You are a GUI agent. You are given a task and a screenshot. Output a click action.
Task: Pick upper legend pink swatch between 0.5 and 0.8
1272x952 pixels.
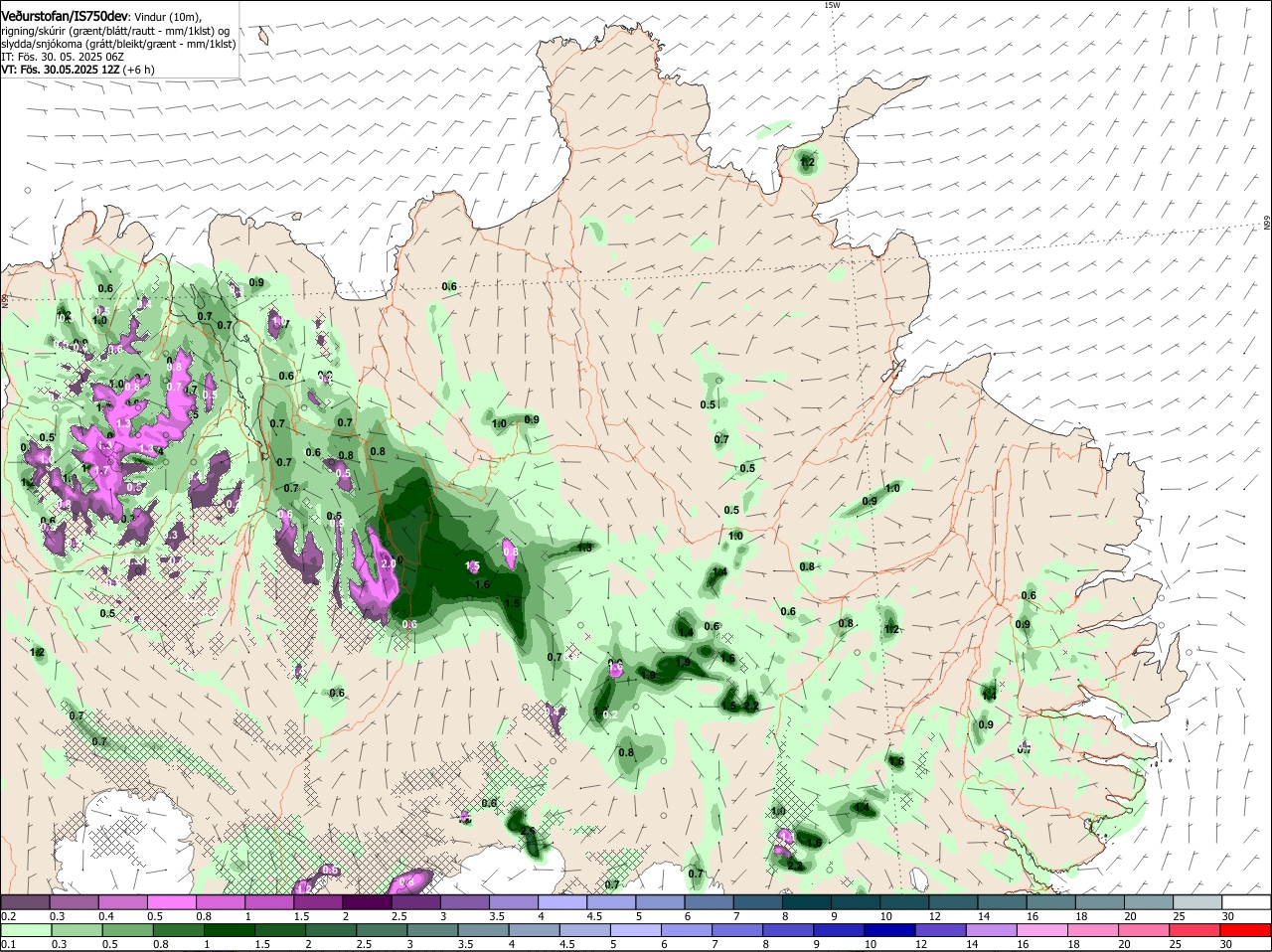pos(171,902)
